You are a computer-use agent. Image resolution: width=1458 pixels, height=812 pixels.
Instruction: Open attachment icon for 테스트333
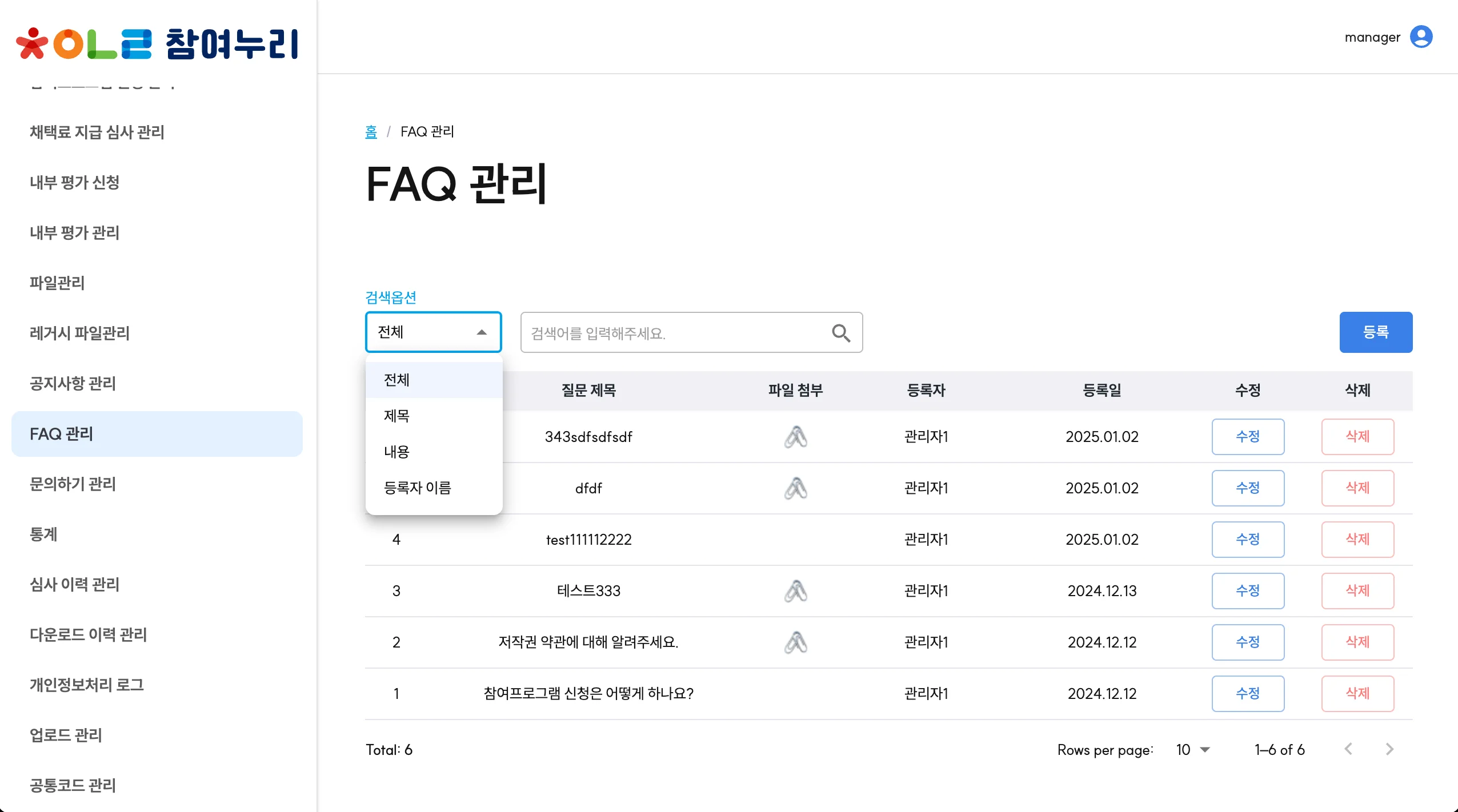click(796, 591)
